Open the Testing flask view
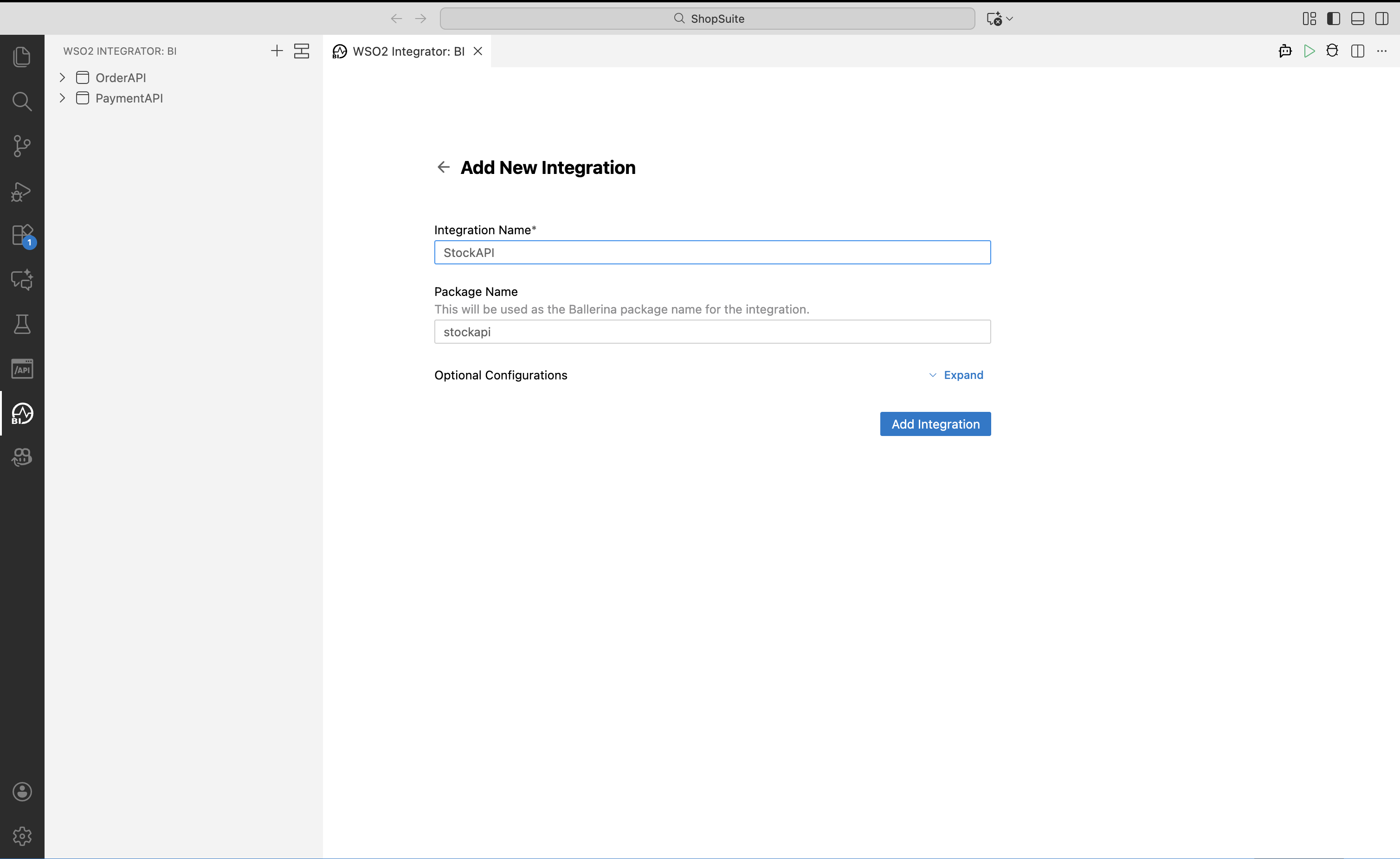The height and width of the screenshot is (859, 1400). click(22, 324)
